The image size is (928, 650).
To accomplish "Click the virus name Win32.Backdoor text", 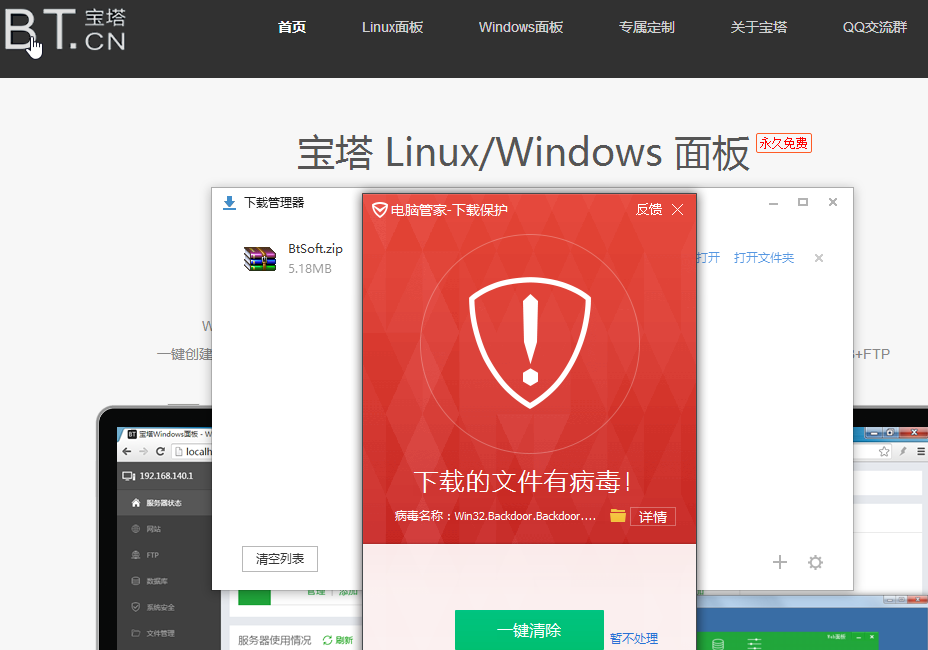I will (525, 516).
